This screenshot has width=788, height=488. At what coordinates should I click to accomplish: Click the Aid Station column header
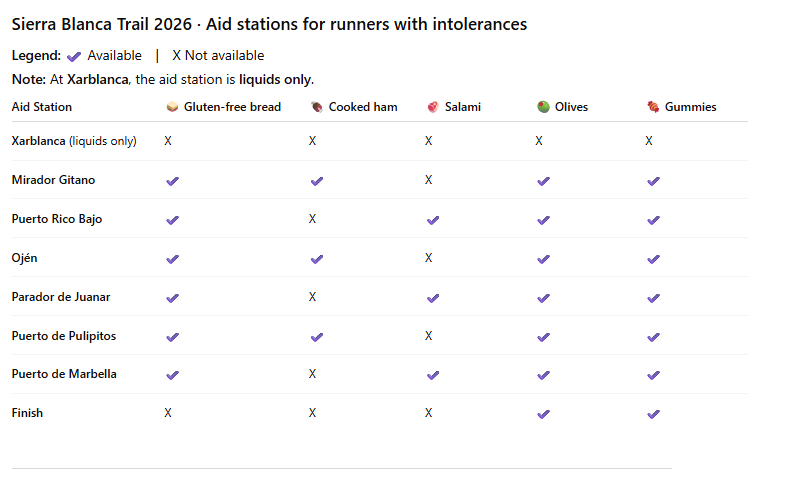tap(42, 107)
